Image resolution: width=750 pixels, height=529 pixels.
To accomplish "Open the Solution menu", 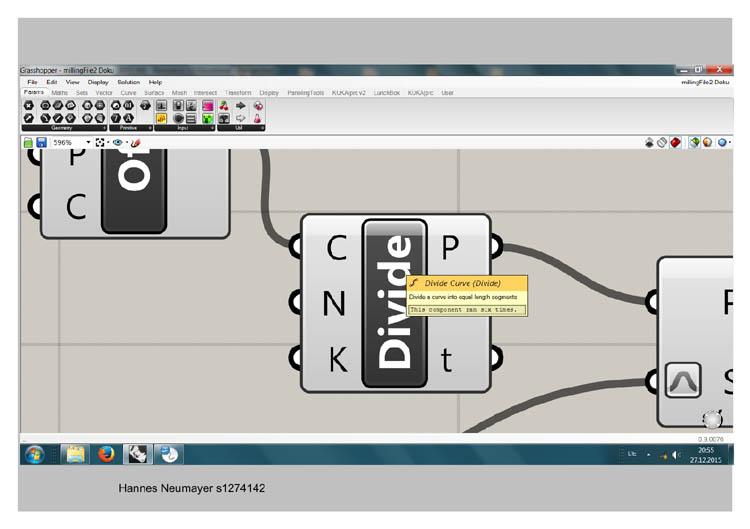I will tap(129, 82).
